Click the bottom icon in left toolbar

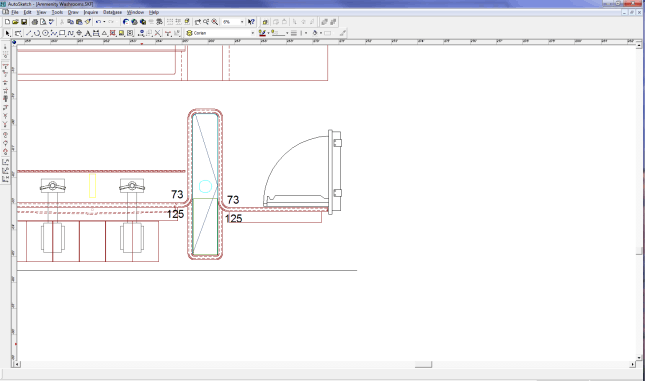click(x=5, y=179)
